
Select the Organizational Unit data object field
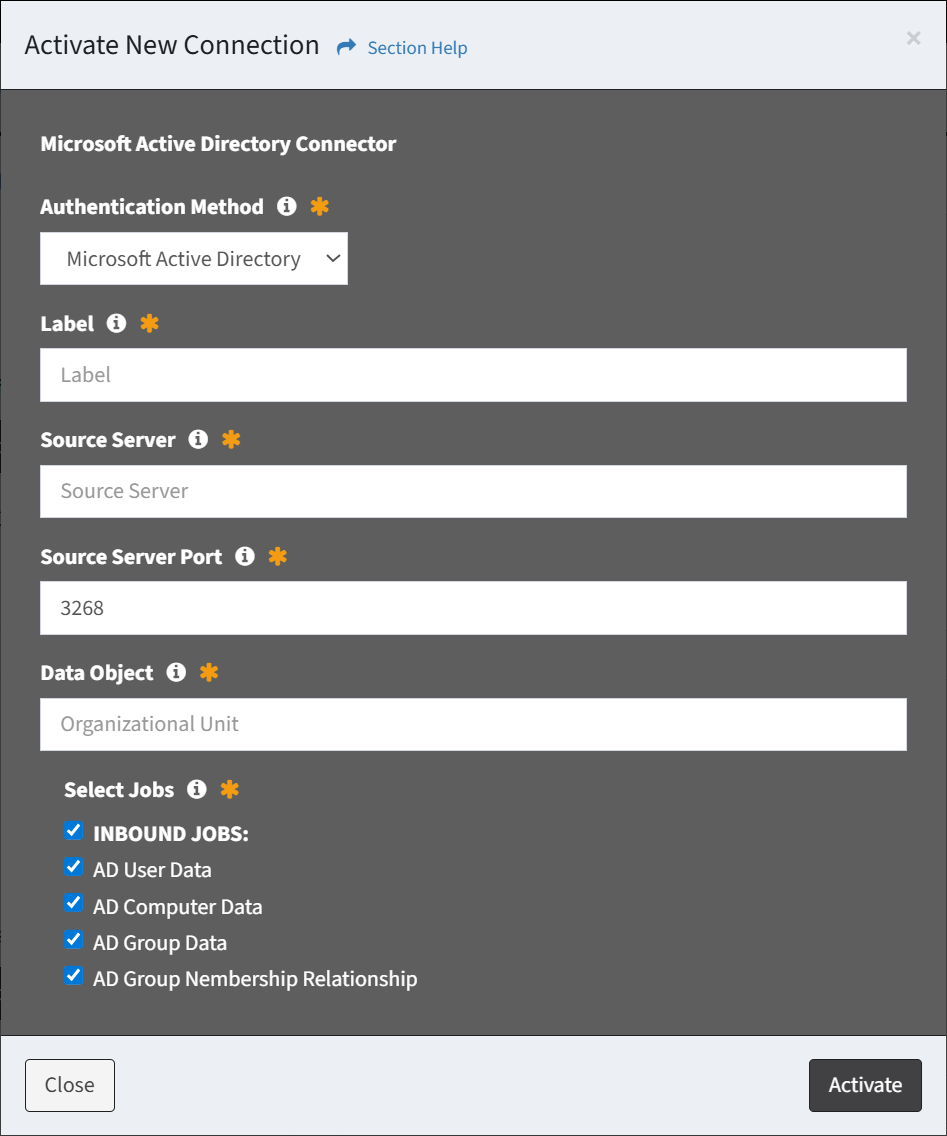coord(473,724)
